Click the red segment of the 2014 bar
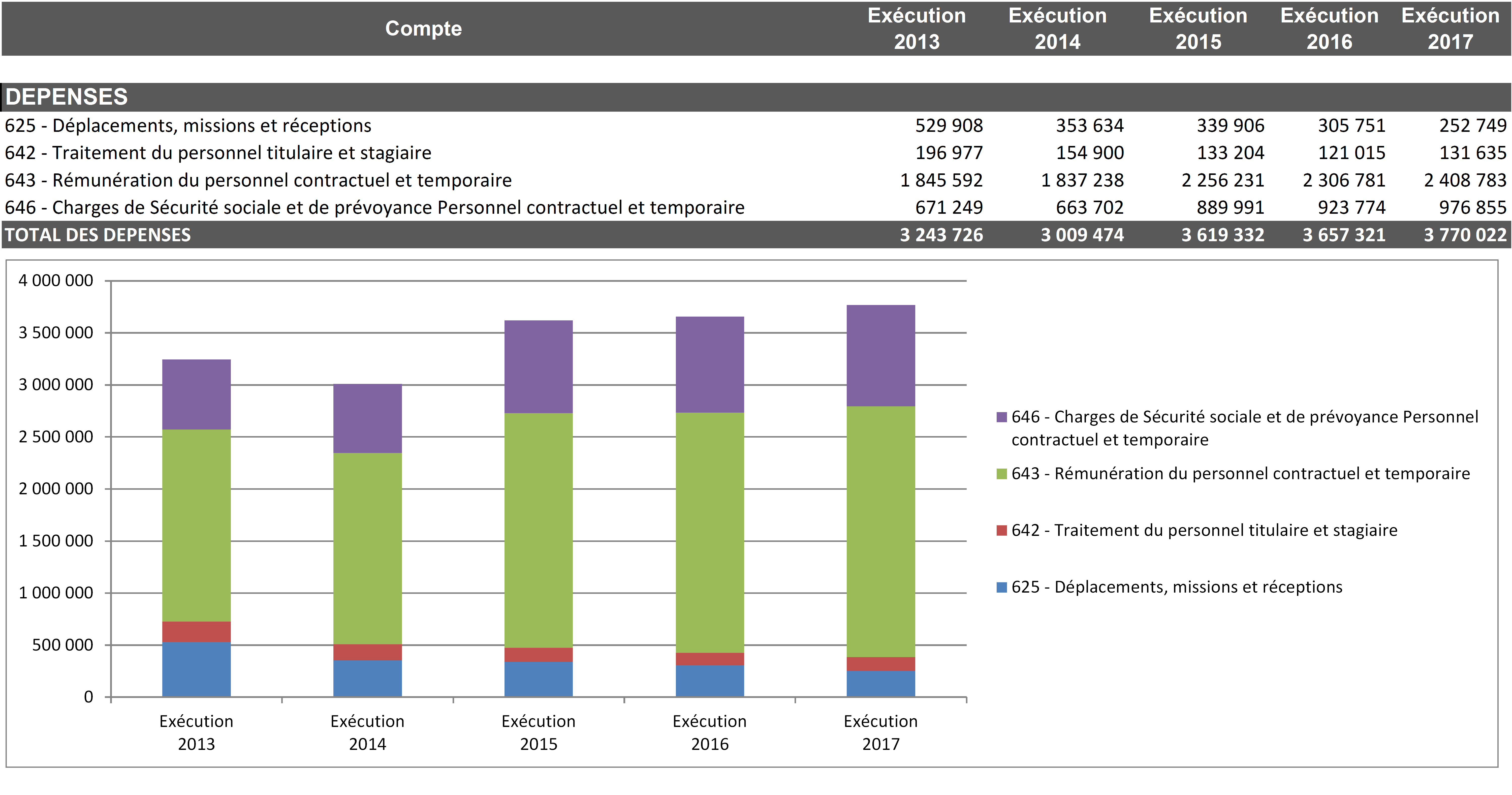 (367, 652)
